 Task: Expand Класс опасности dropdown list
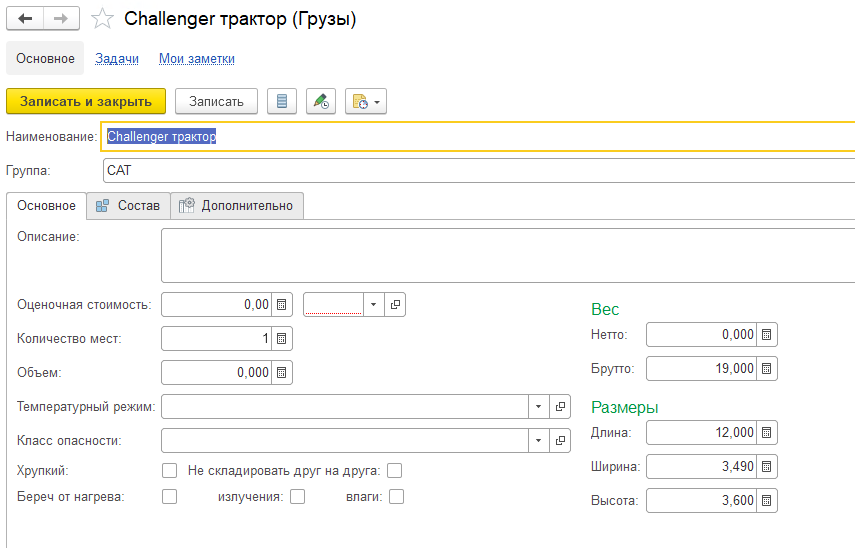537,441
